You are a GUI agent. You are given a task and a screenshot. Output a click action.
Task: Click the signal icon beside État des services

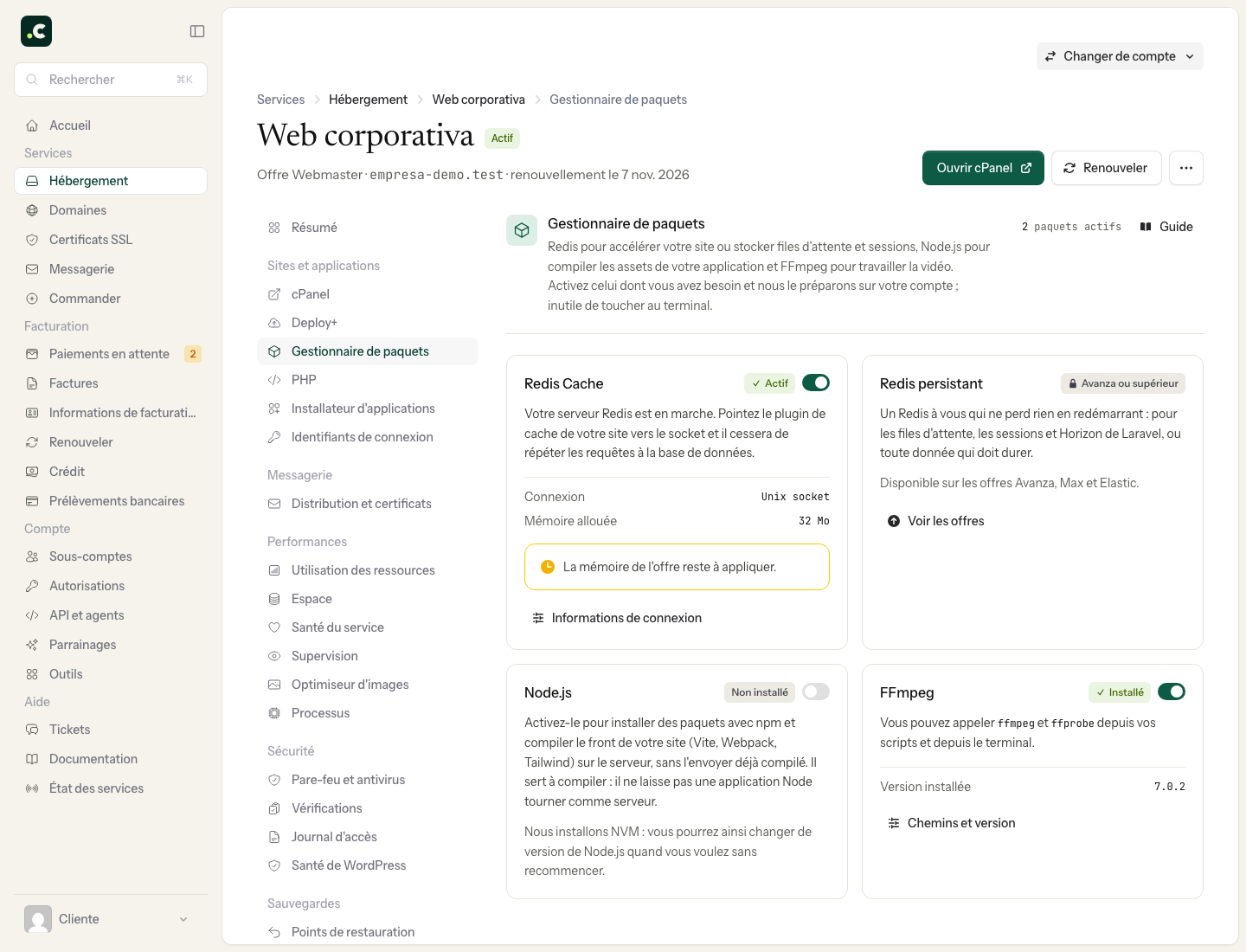pos(32,788)
